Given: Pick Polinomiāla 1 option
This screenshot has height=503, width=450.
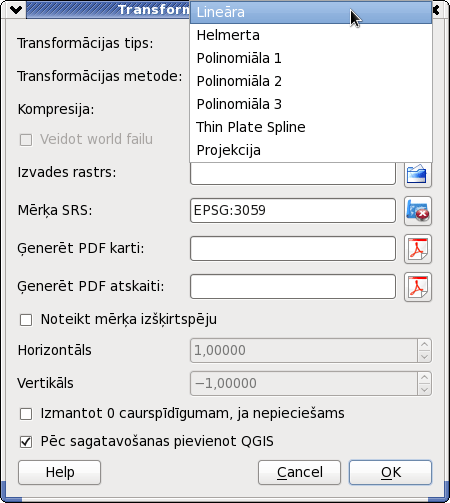Looking at the screenshot, I should pos(311,58).
